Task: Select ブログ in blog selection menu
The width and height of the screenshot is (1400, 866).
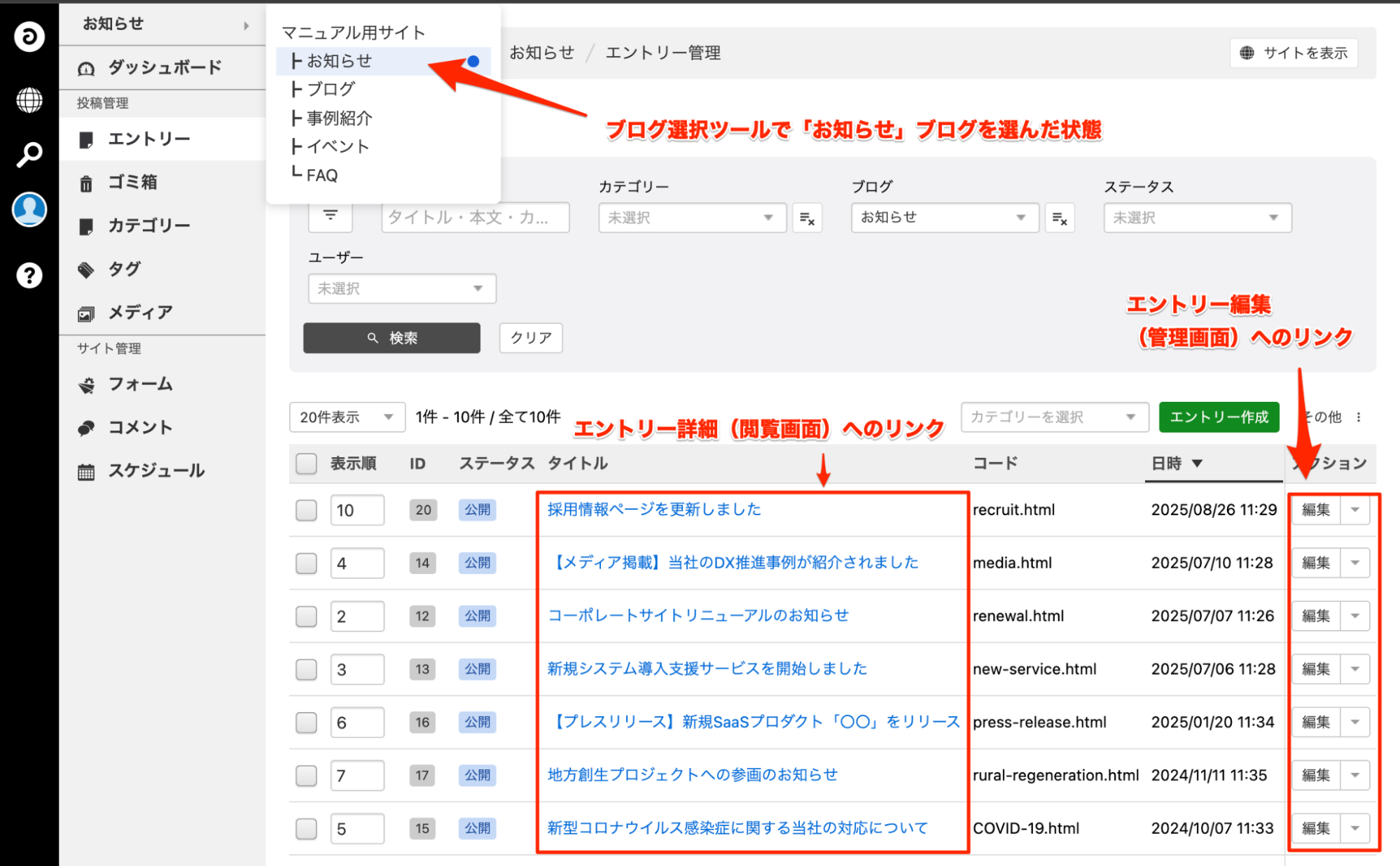Action: click(x=331, y=90)
